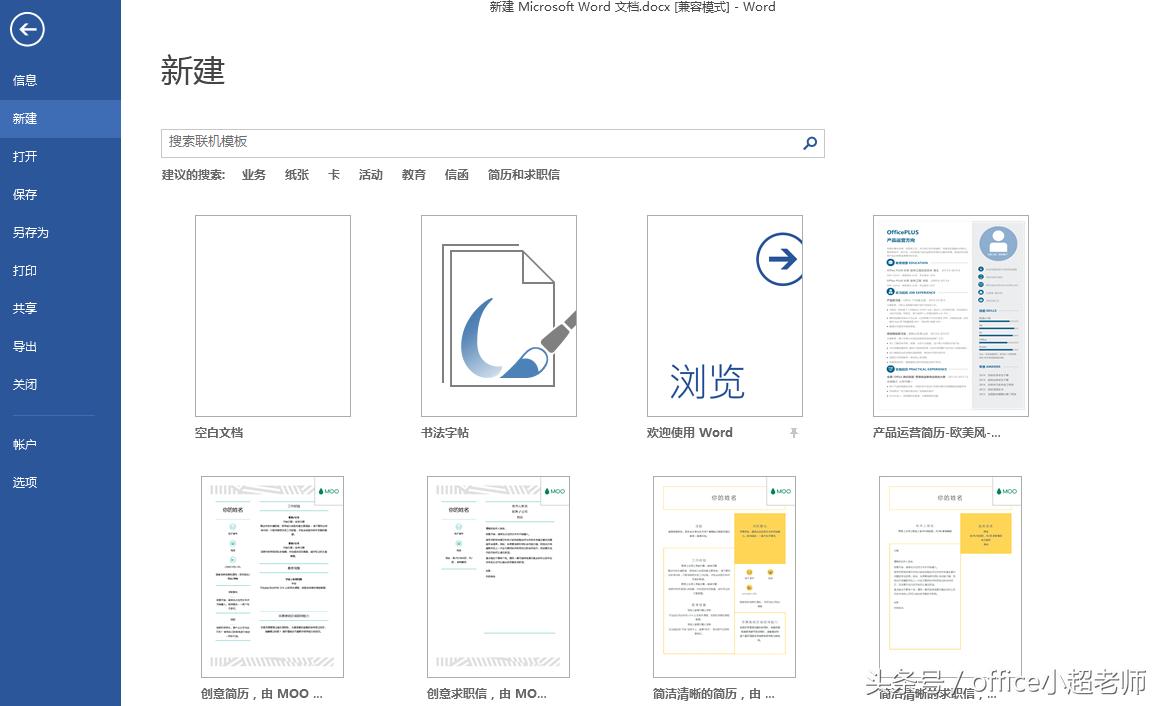Screen dimensions: 1163x706
Task: Click the back arrow to exit backstage view
Action: (27, 30)
